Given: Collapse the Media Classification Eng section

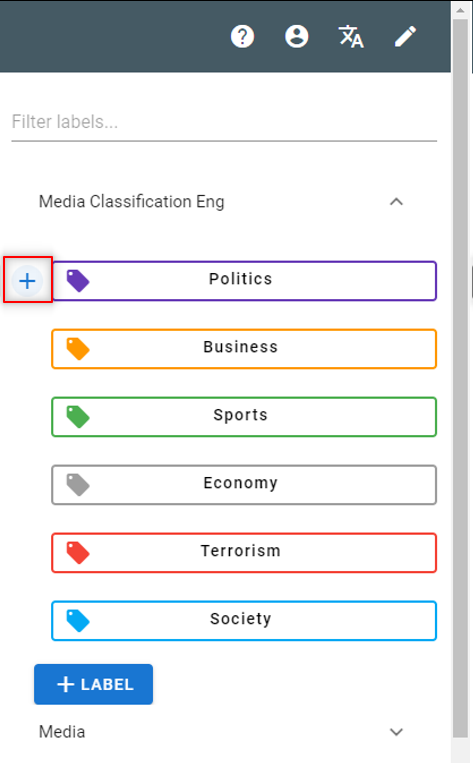Looking at the screenshot, I should (x=396, y=201).
